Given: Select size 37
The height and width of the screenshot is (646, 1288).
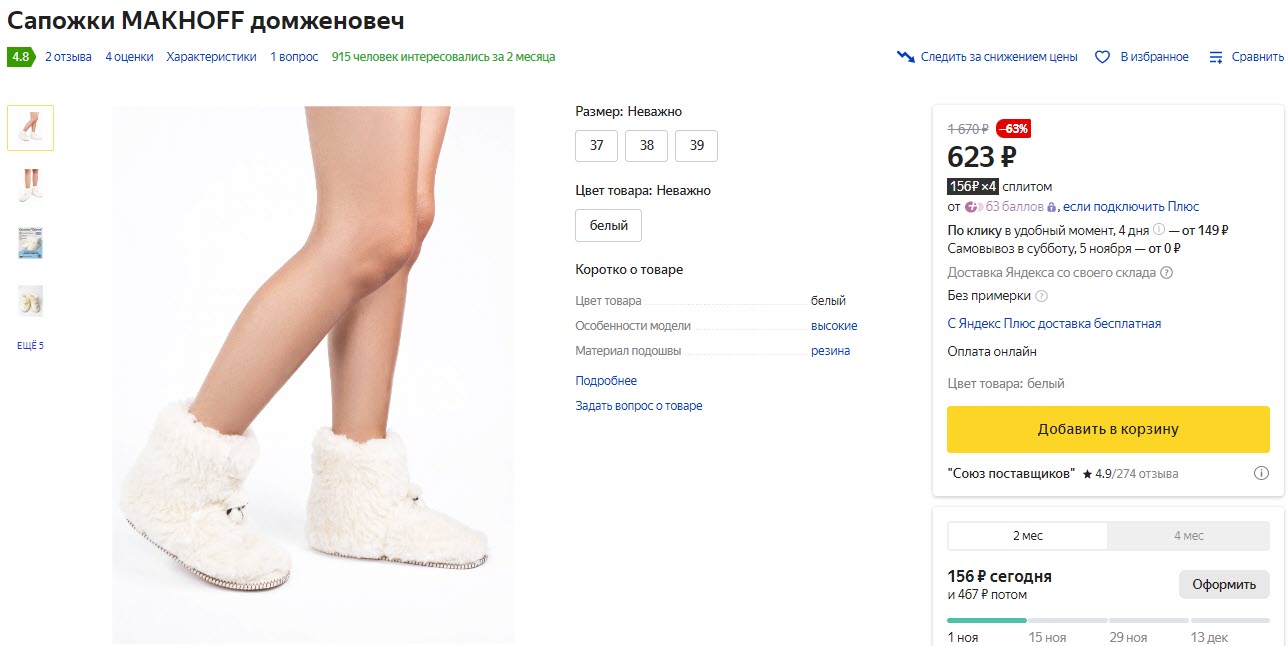Looking at the screenshot, I should pyautogui.click(x=597, y=146).
